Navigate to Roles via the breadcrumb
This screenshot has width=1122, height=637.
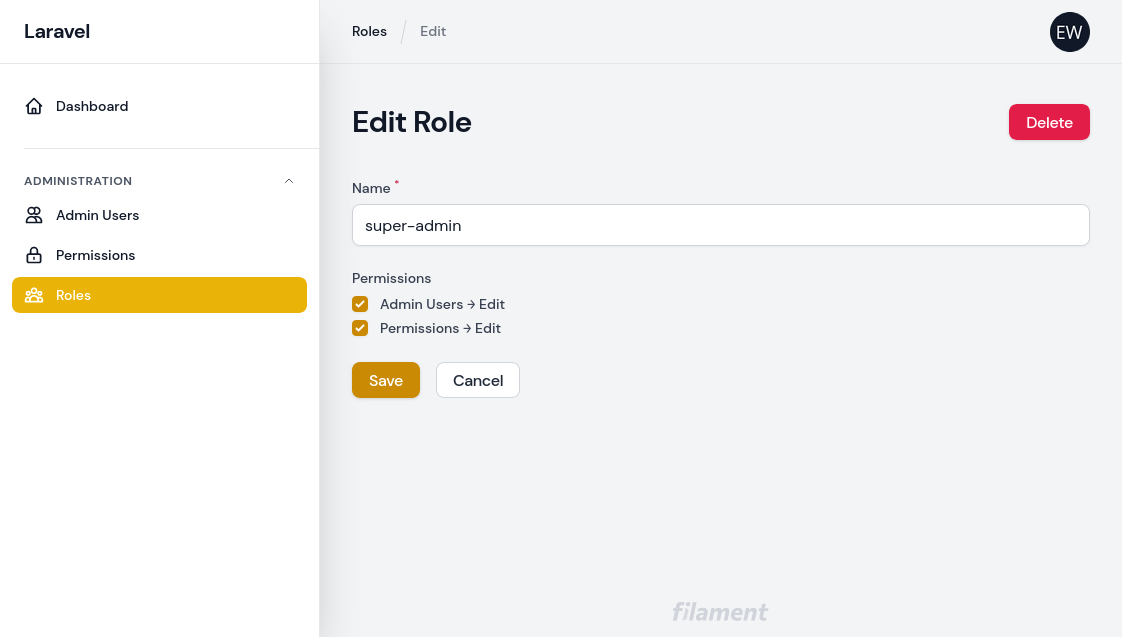[x=369, y=31]
